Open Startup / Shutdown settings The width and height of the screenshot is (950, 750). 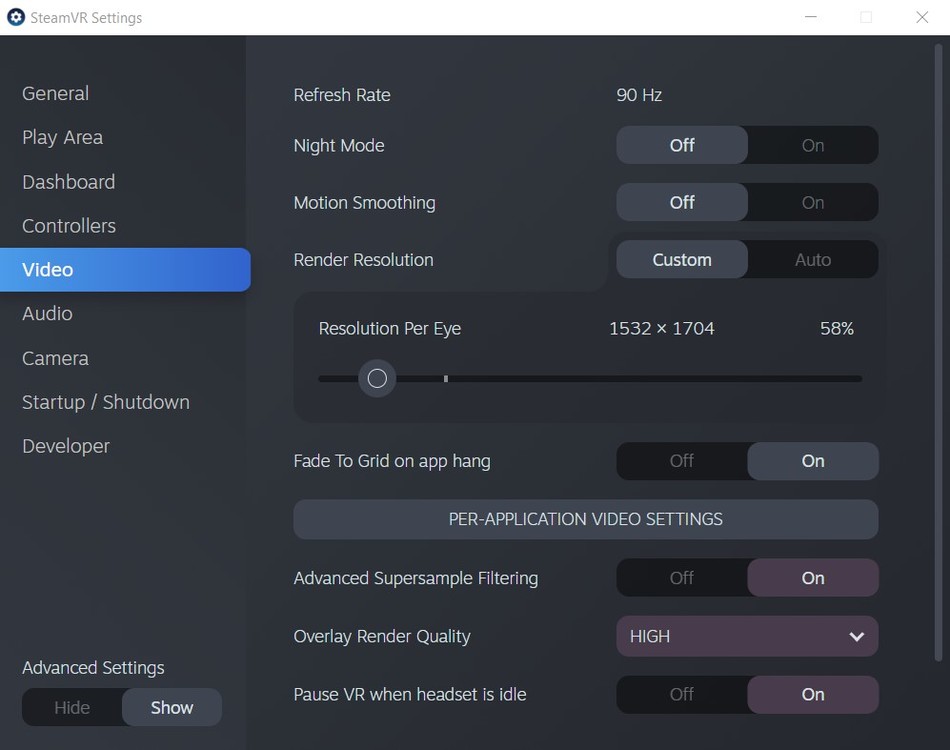pos(105,402)
